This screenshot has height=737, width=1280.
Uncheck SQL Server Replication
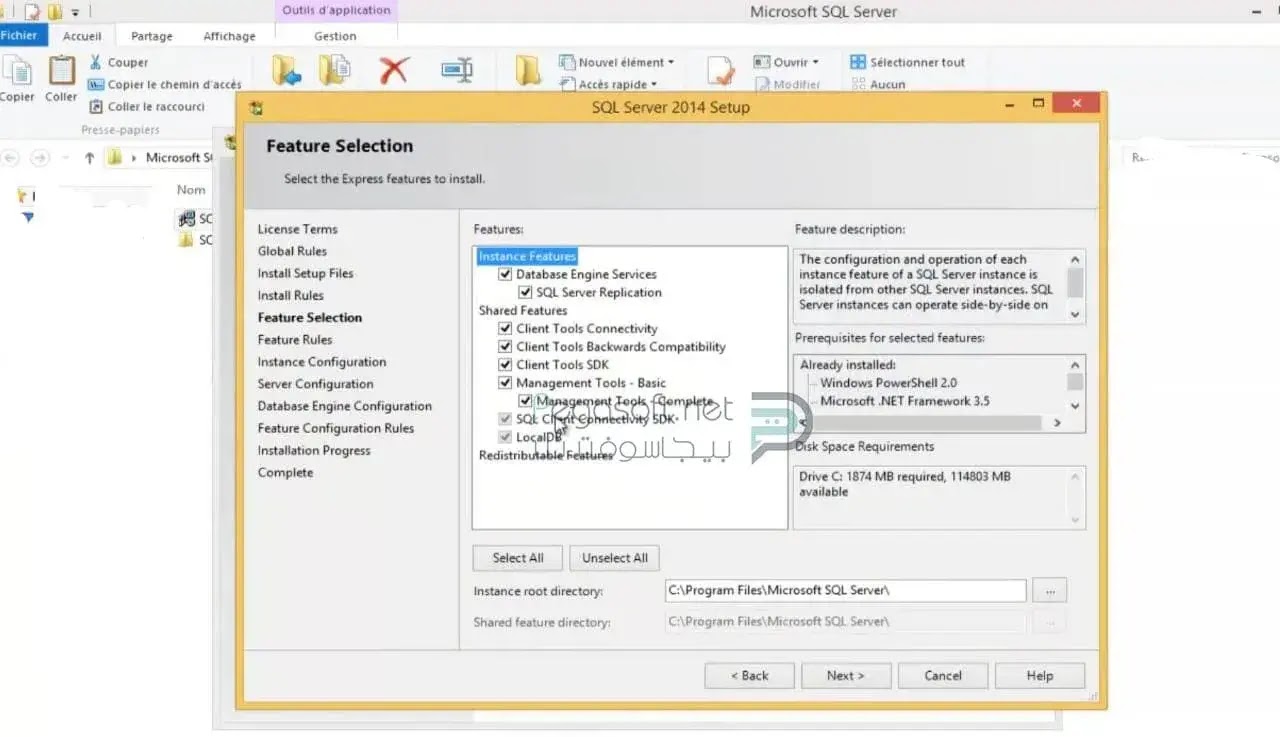525,292
